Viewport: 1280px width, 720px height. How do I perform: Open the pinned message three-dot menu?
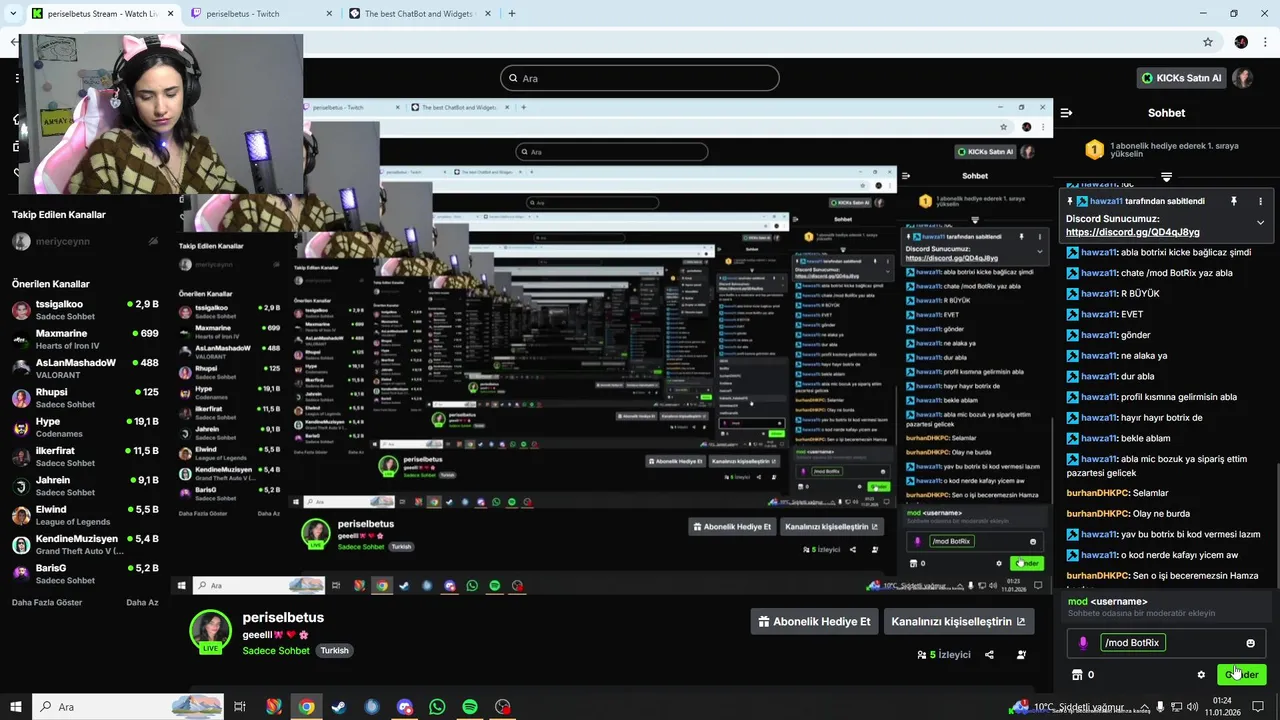[x=1260, y=201]
